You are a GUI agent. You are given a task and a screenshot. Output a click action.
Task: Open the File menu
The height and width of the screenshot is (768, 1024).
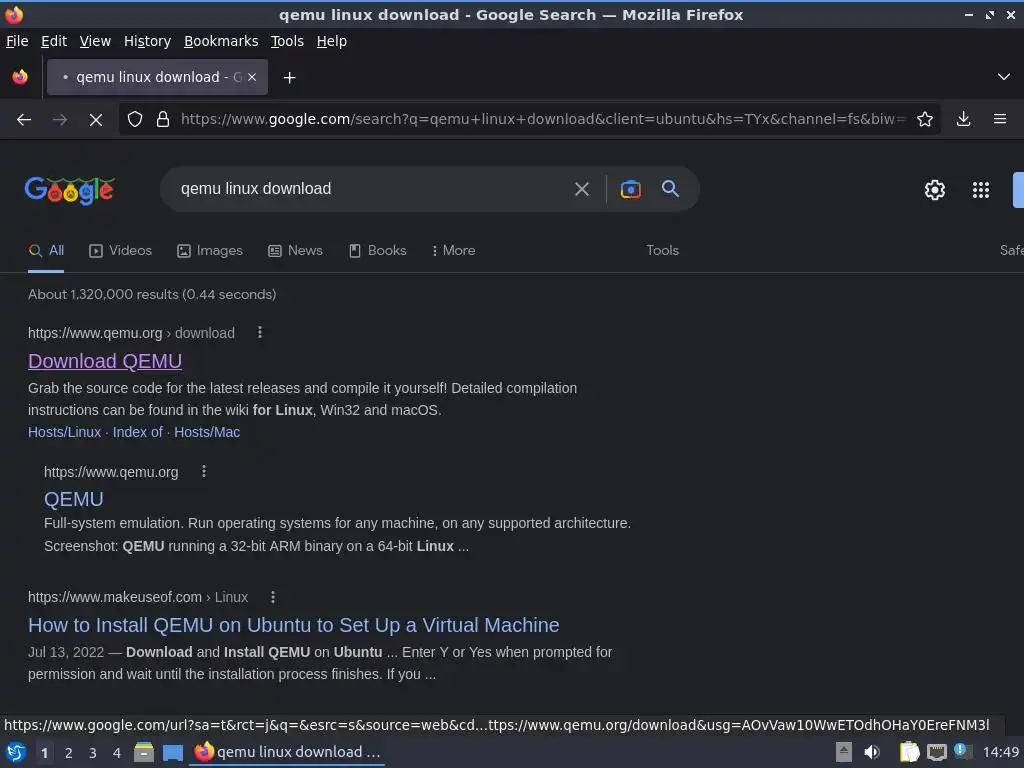coord(17,41)
